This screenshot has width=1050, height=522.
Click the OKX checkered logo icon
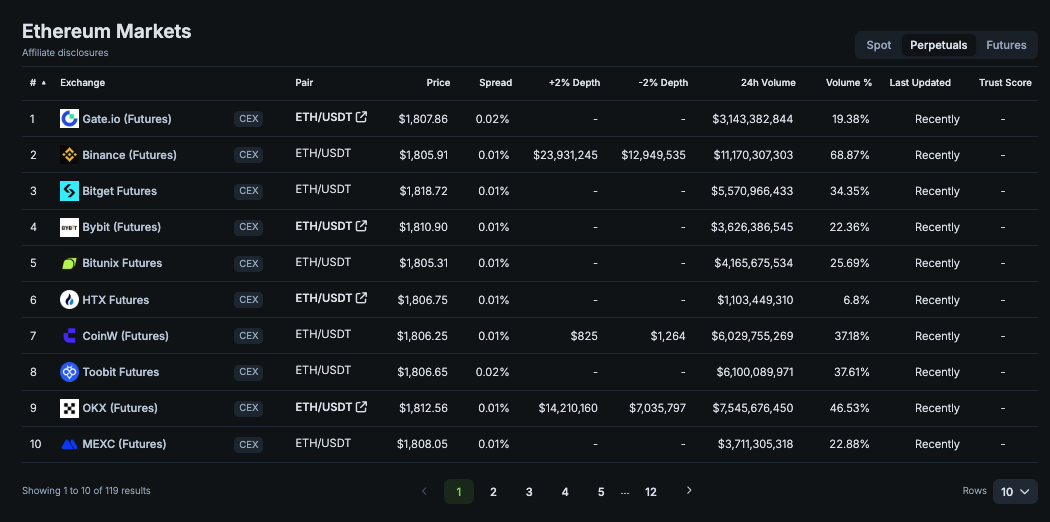69,408
